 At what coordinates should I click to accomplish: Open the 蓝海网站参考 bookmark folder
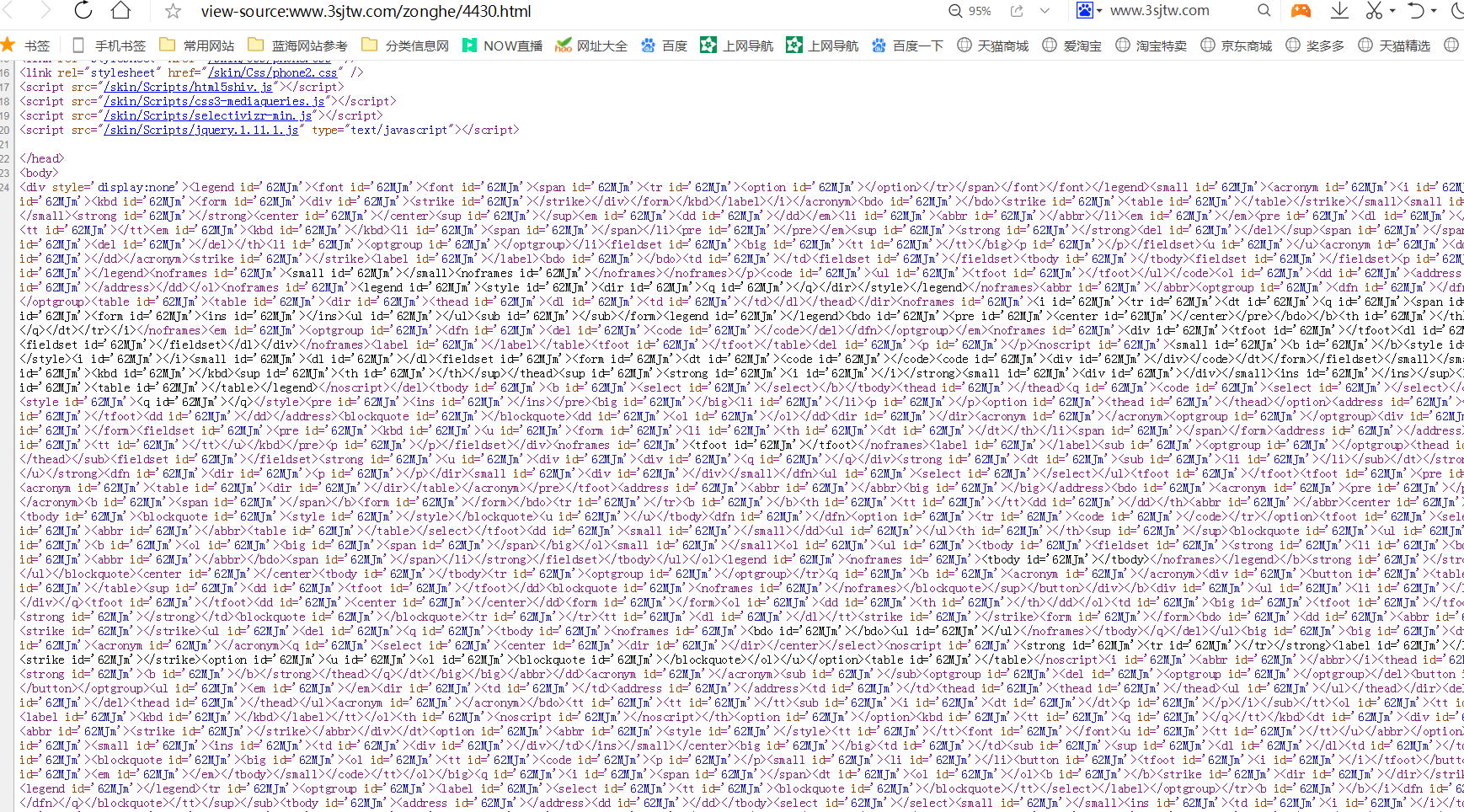pos(297,45)
